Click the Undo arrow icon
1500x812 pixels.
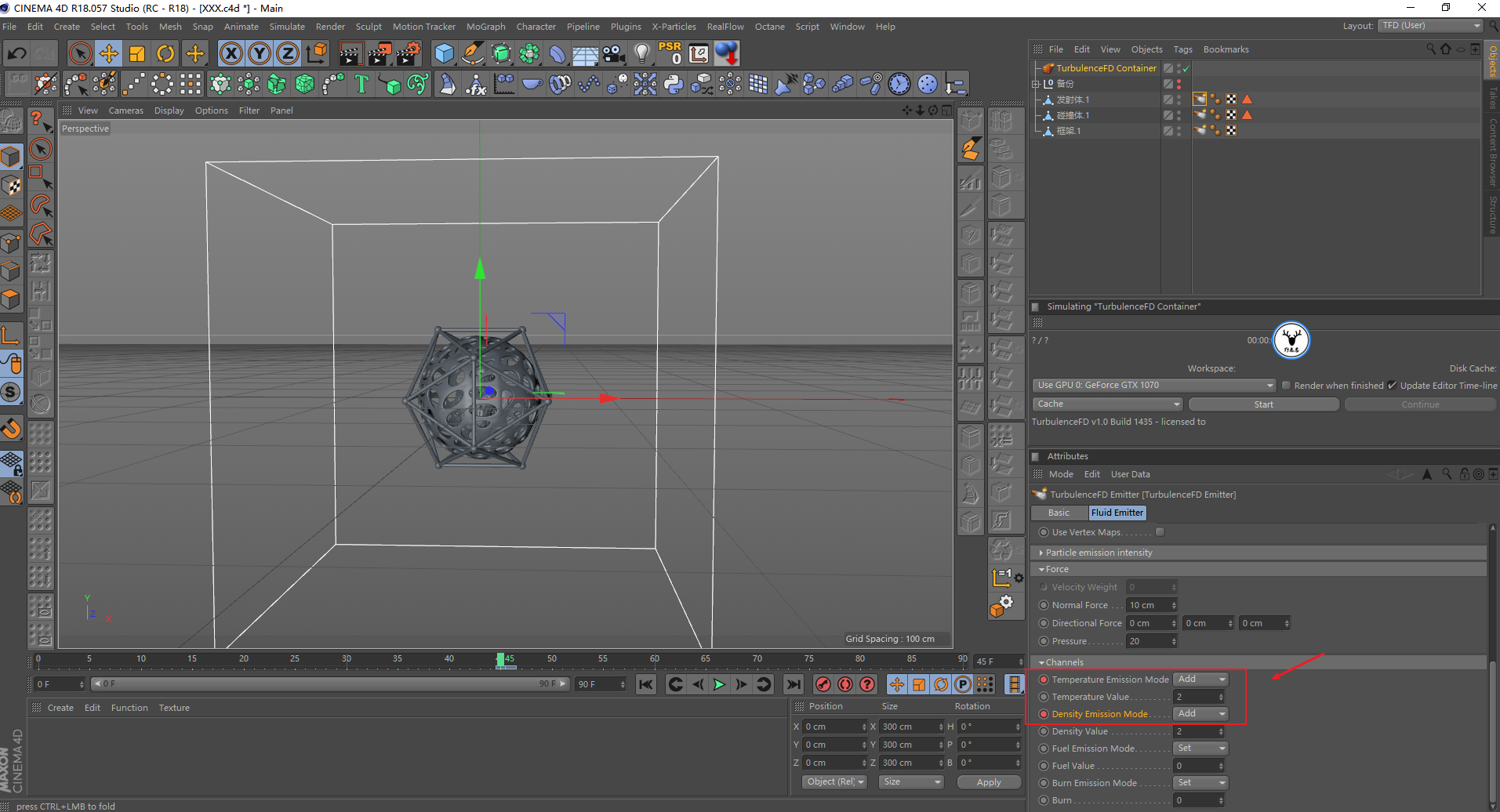click(x=16, y=53)
